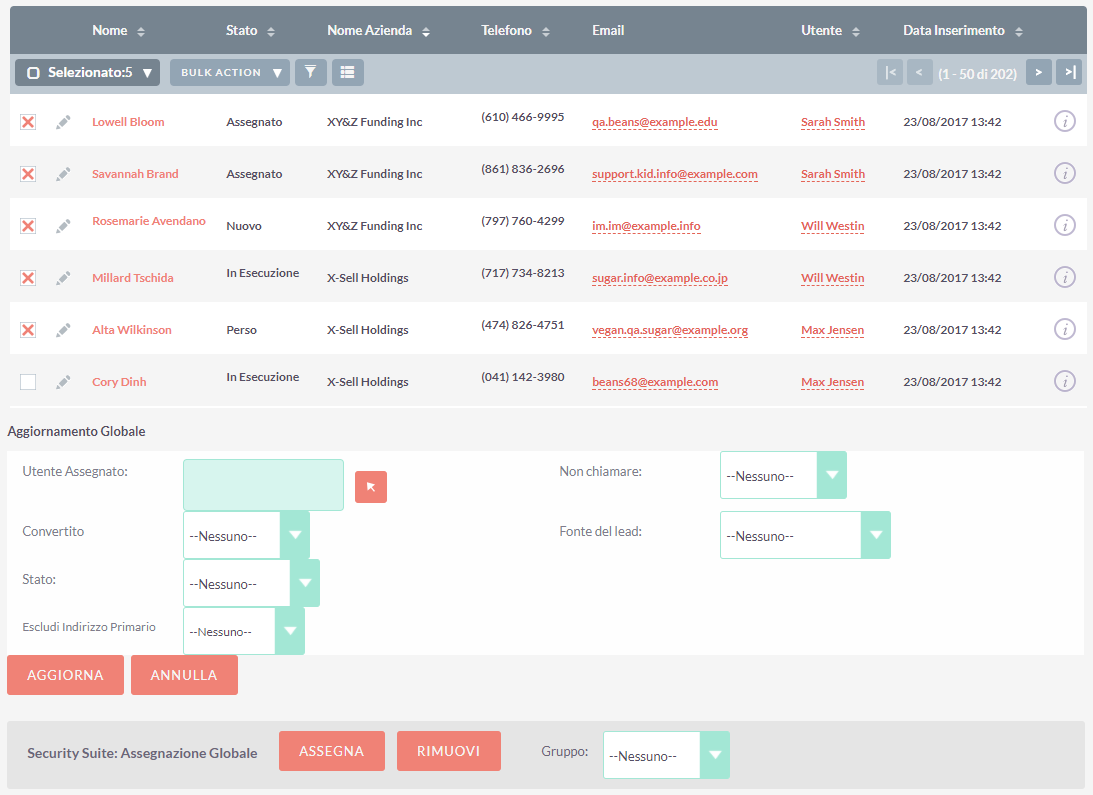Open the Fonte del lead dropdown
The width and height of the screenshot is (1093, 795).
pos(805,536)
